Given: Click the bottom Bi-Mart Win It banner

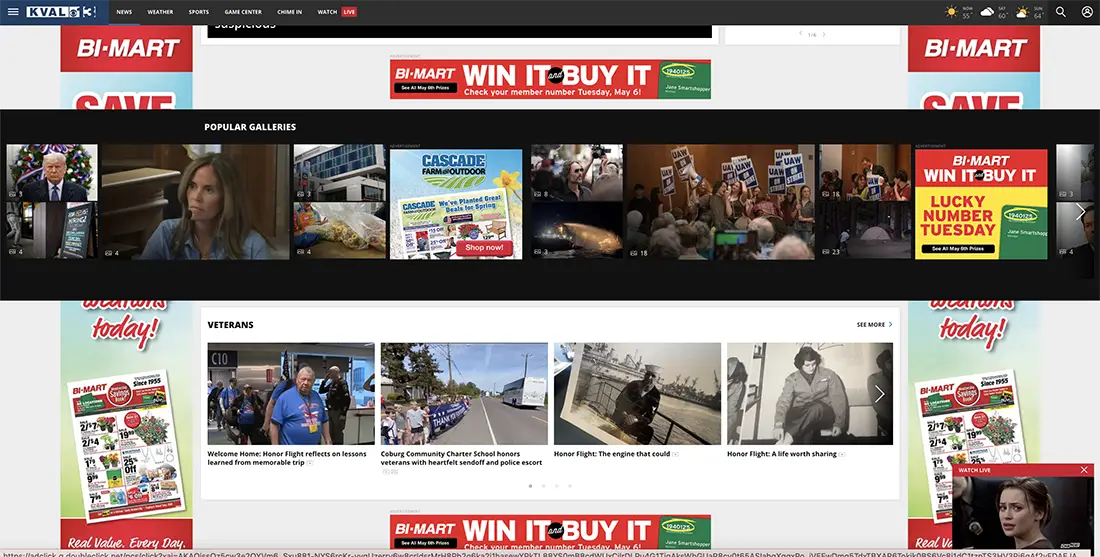Looking at the screenshot, I should tap(550, 532).
